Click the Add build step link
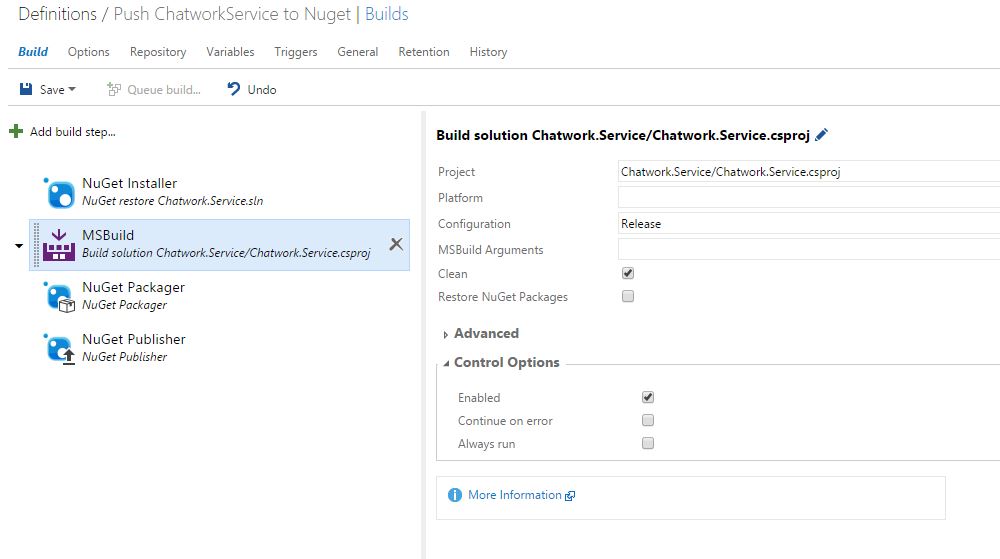Screen dimensions: 1000x559 (73, 132)
